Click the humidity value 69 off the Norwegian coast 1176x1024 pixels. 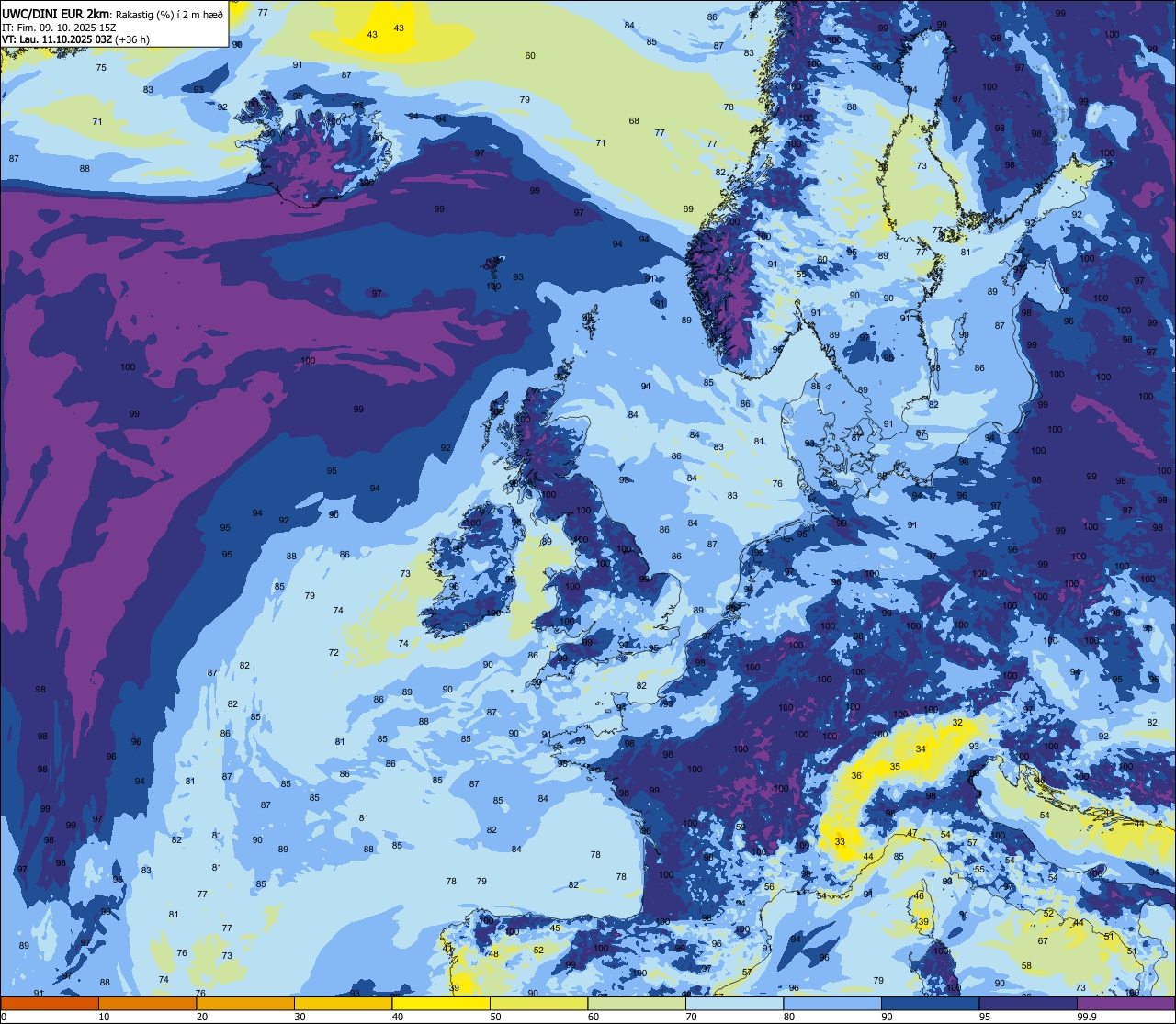pos(688,209)
